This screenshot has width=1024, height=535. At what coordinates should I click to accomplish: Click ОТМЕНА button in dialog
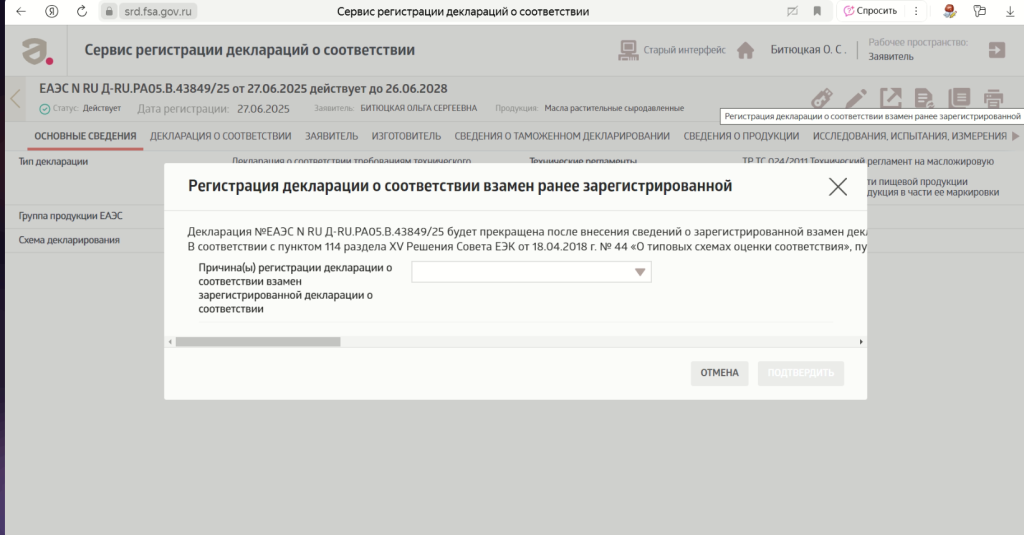(x=720, y=373)
